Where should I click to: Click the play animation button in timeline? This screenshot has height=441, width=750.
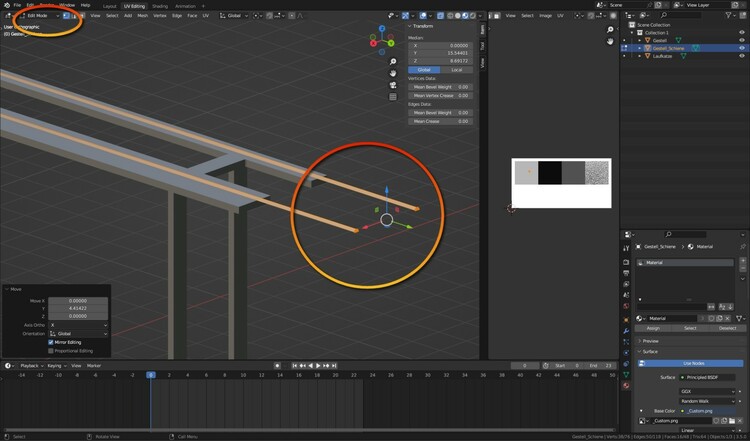tap(318, 366)
